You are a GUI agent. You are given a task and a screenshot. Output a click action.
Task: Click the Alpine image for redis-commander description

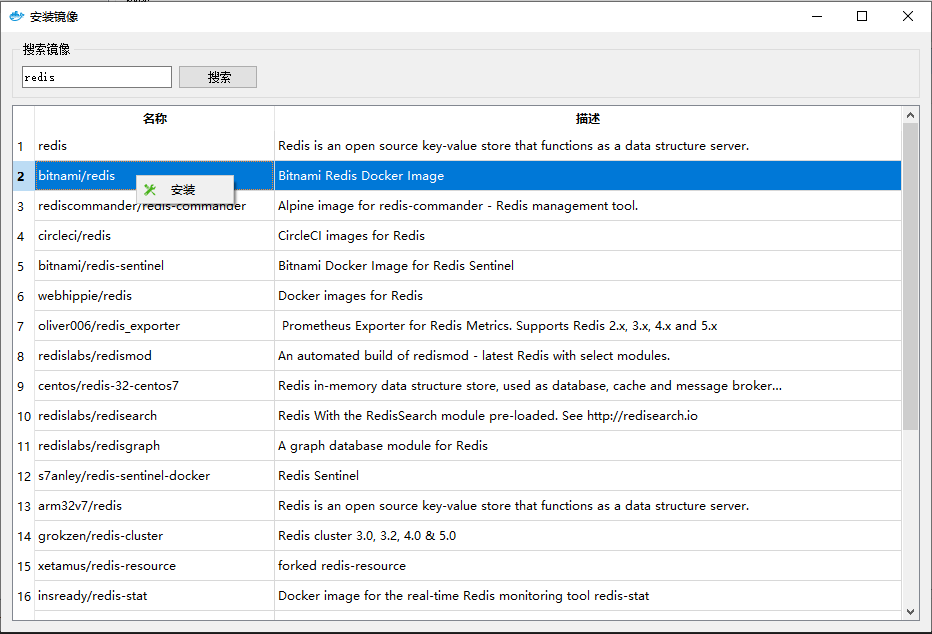(588, 206)
